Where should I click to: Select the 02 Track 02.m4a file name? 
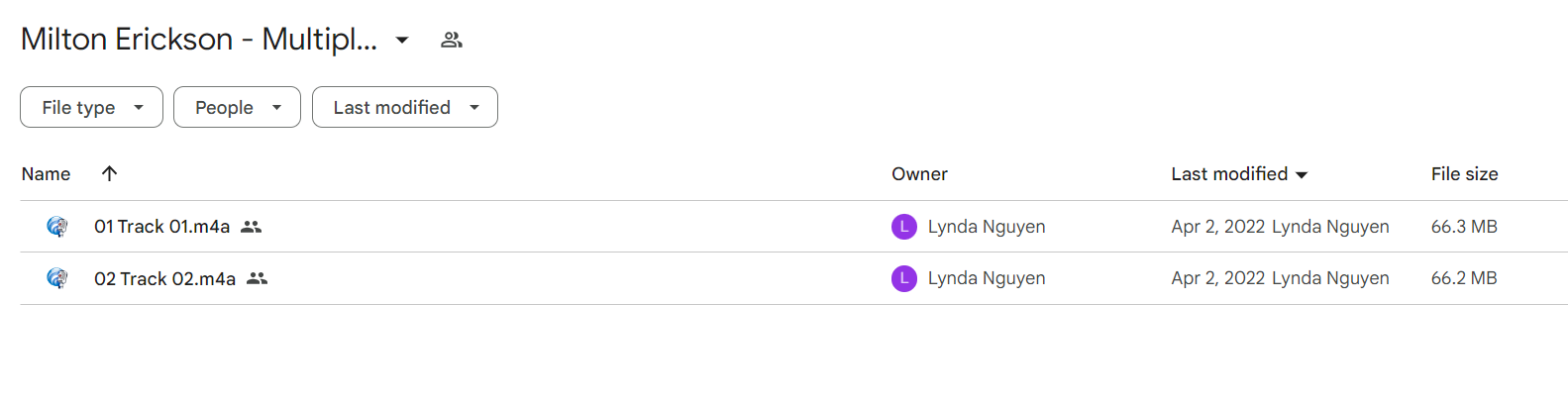164,278
